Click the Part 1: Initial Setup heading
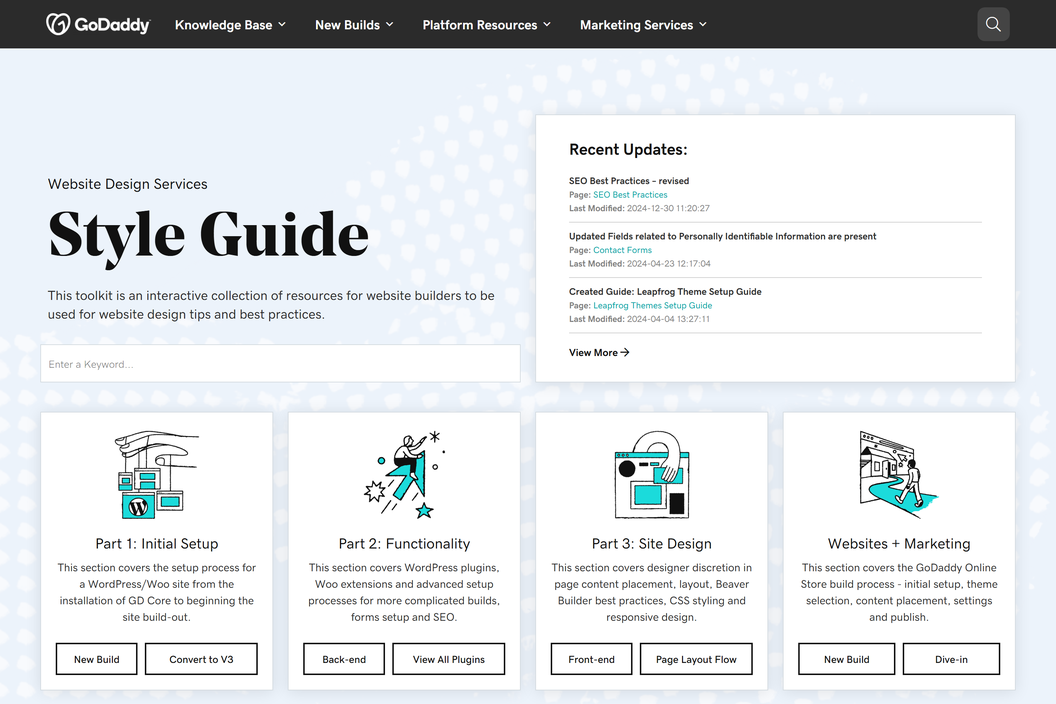Viewport: 1056px width, 704px height. pyautogui.click(x=157, y=544)
